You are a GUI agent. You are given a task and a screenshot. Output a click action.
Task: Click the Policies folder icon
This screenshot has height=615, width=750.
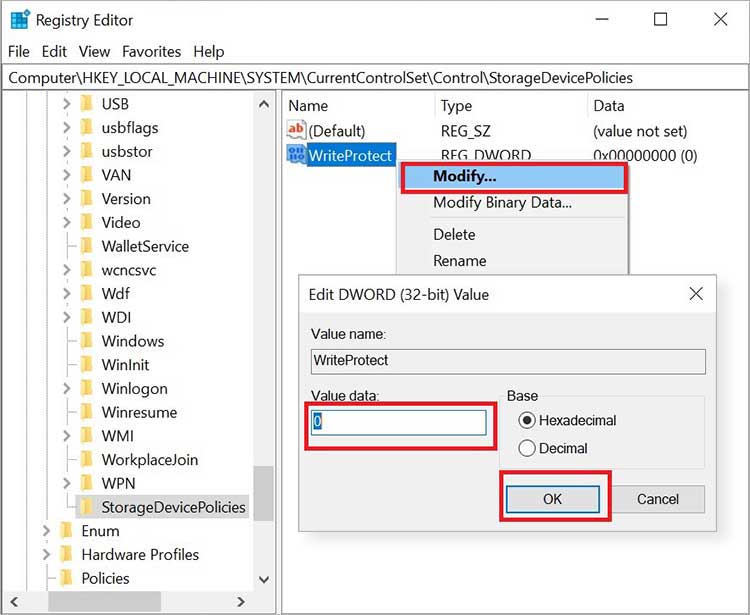[66, 578]
